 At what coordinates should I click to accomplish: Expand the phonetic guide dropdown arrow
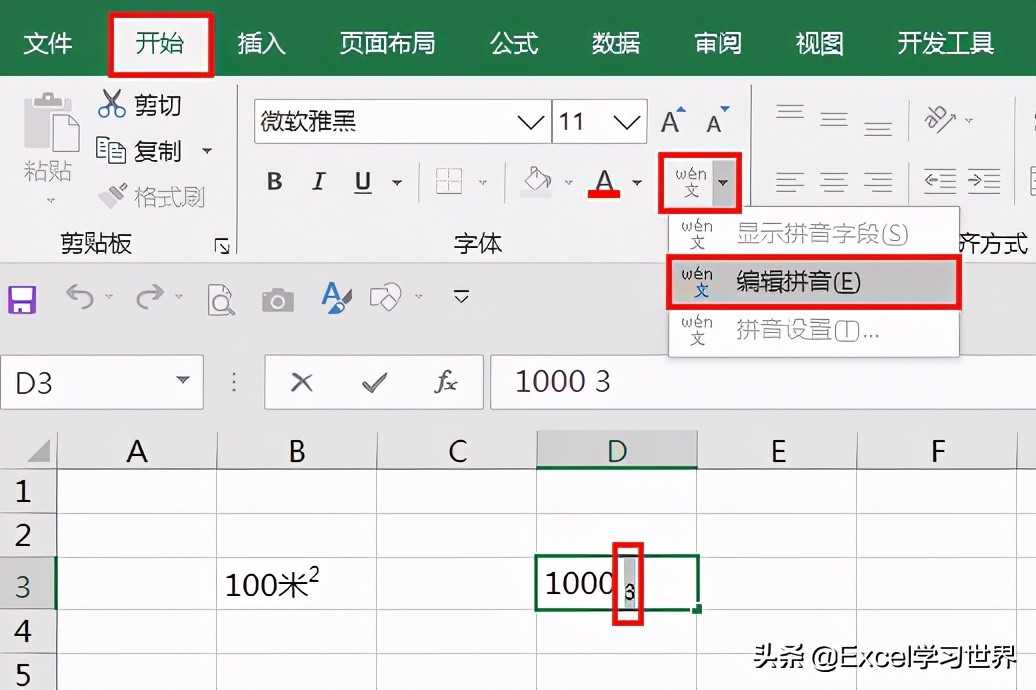point(723,182)
